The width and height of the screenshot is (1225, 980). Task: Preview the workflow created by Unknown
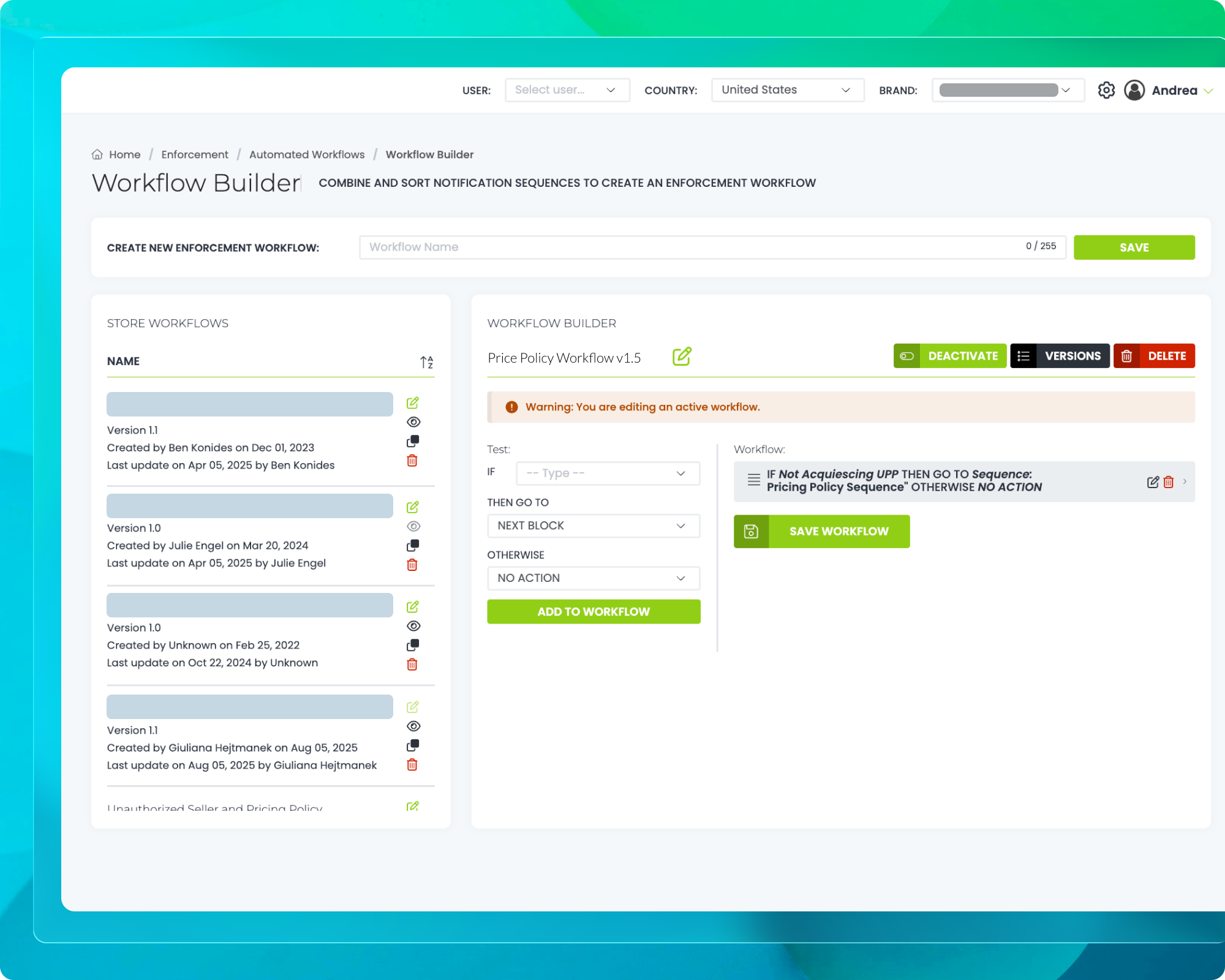point(414,625)
